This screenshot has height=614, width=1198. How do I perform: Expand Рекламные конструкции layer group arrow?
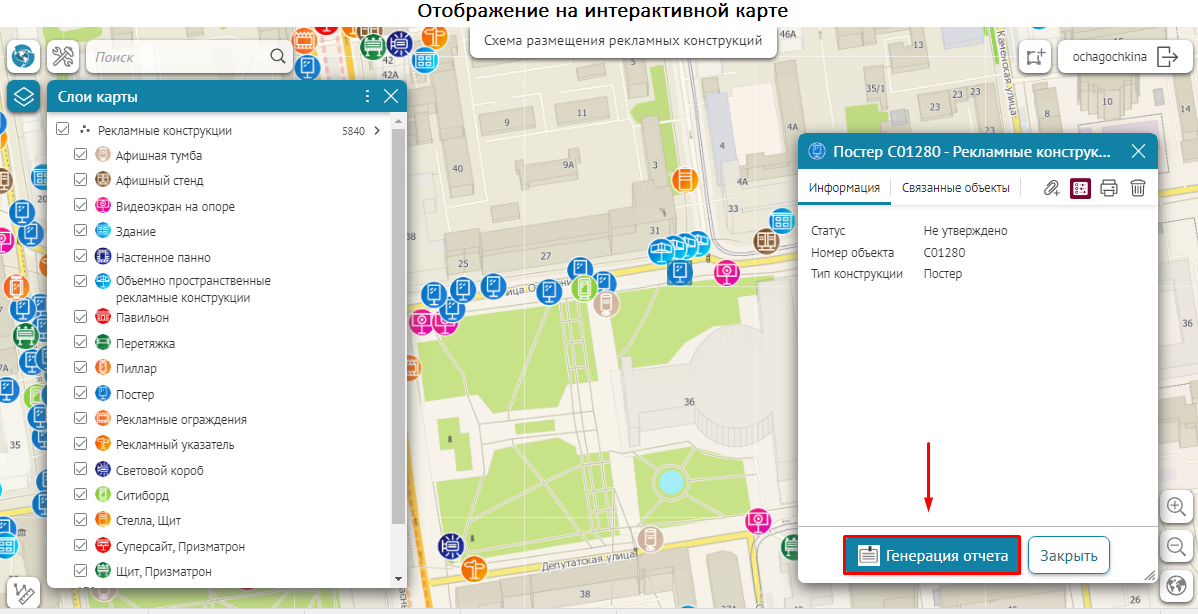click(x=377, y=130)
